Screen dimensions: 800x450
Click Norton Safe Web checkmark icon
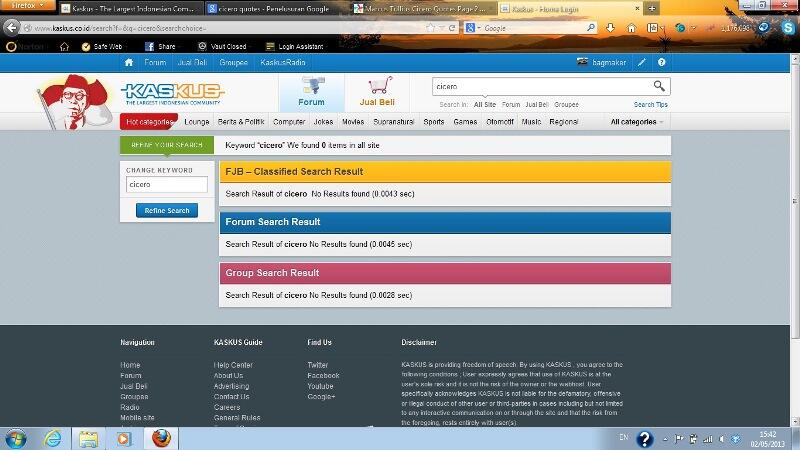click(86, 46)
